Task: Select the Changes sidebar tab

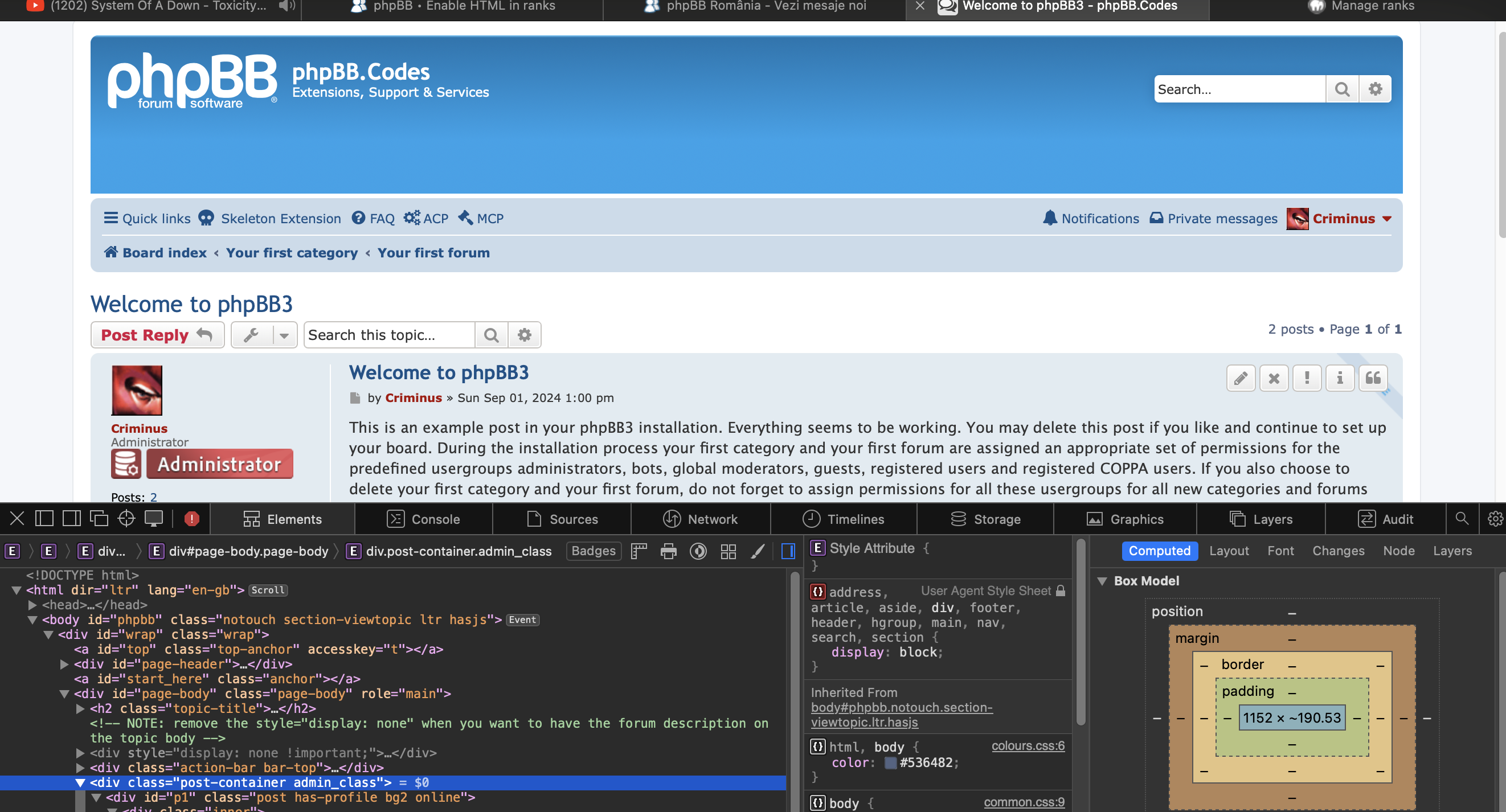Action: pos(1338,551)
